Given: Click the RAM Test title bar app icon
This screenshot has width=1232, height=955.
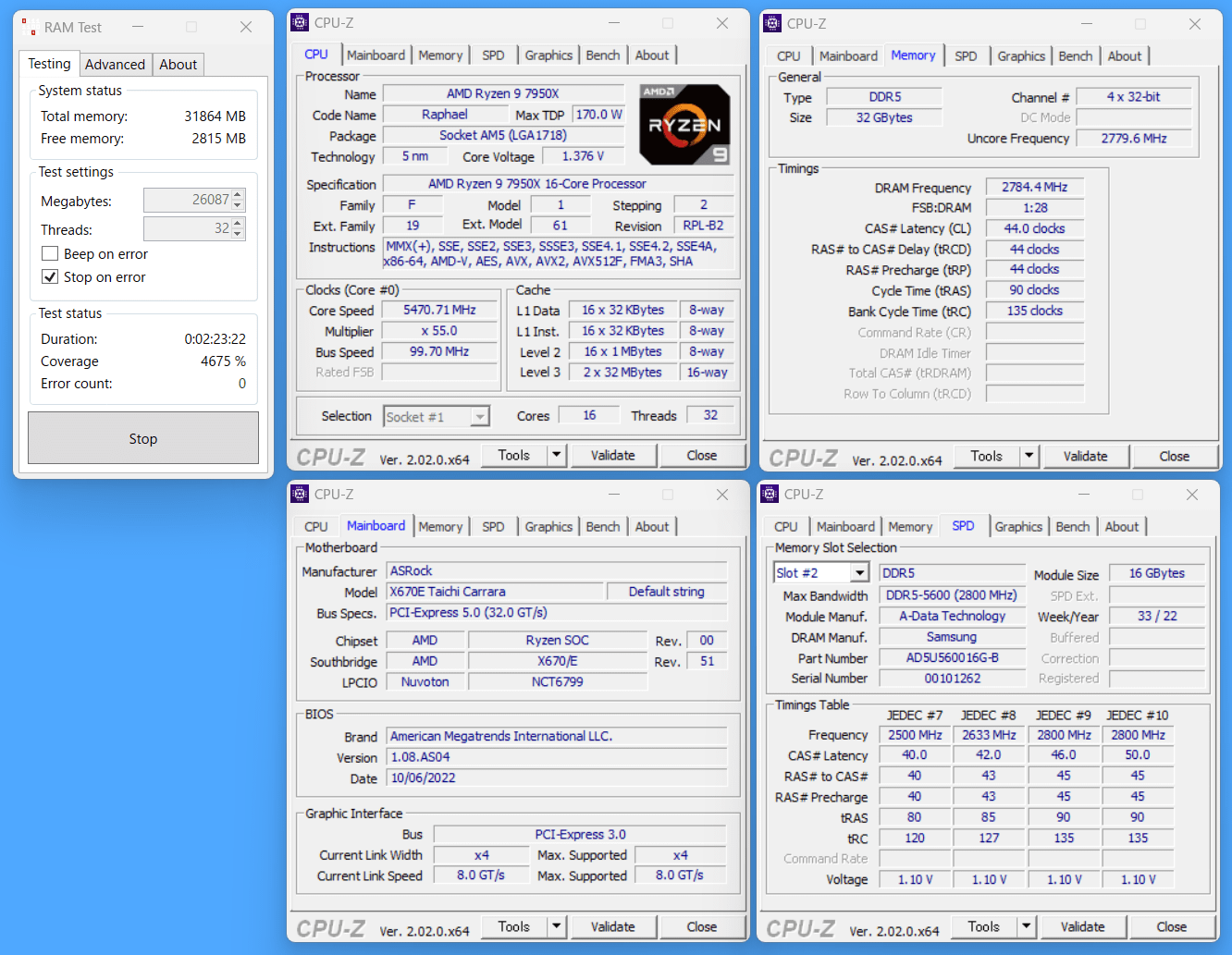Looking at the screenshot, I should [29, 28].
